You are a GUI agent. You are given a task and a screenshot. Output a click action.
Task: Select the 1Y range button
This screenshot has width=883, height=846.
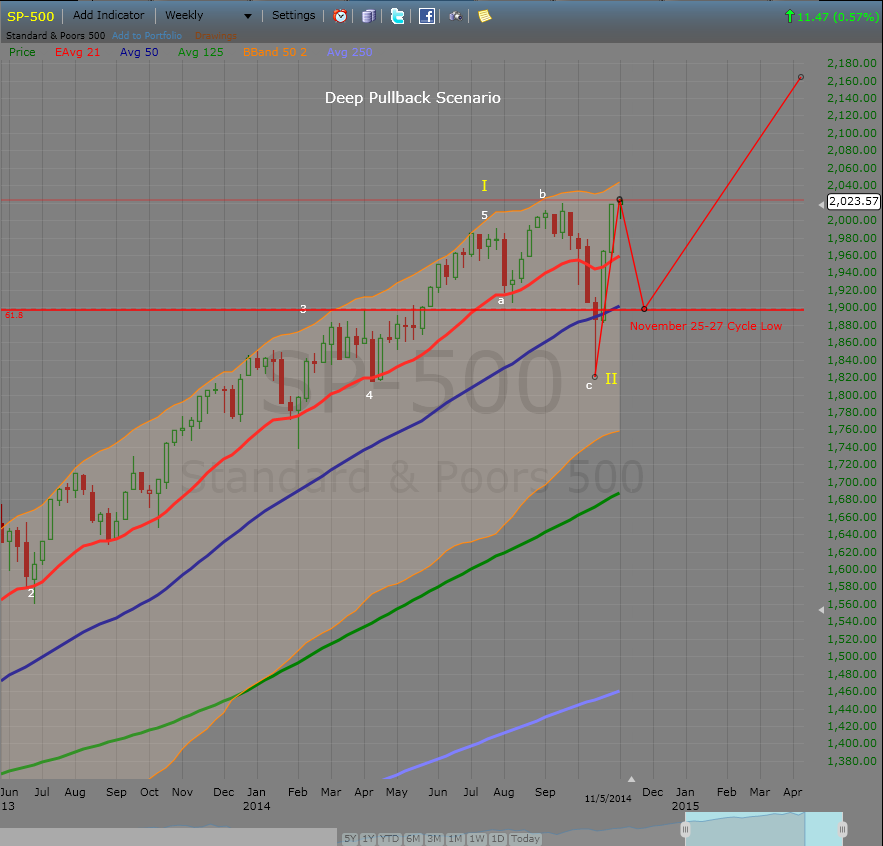click(368, 839)
